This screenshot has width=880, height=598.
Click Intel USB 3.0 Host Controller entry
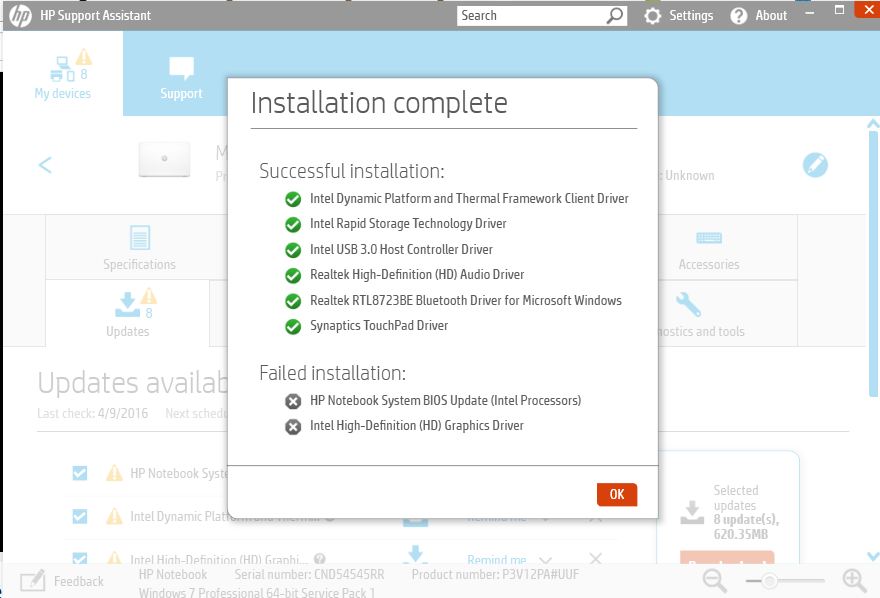[x=401, y=249]
